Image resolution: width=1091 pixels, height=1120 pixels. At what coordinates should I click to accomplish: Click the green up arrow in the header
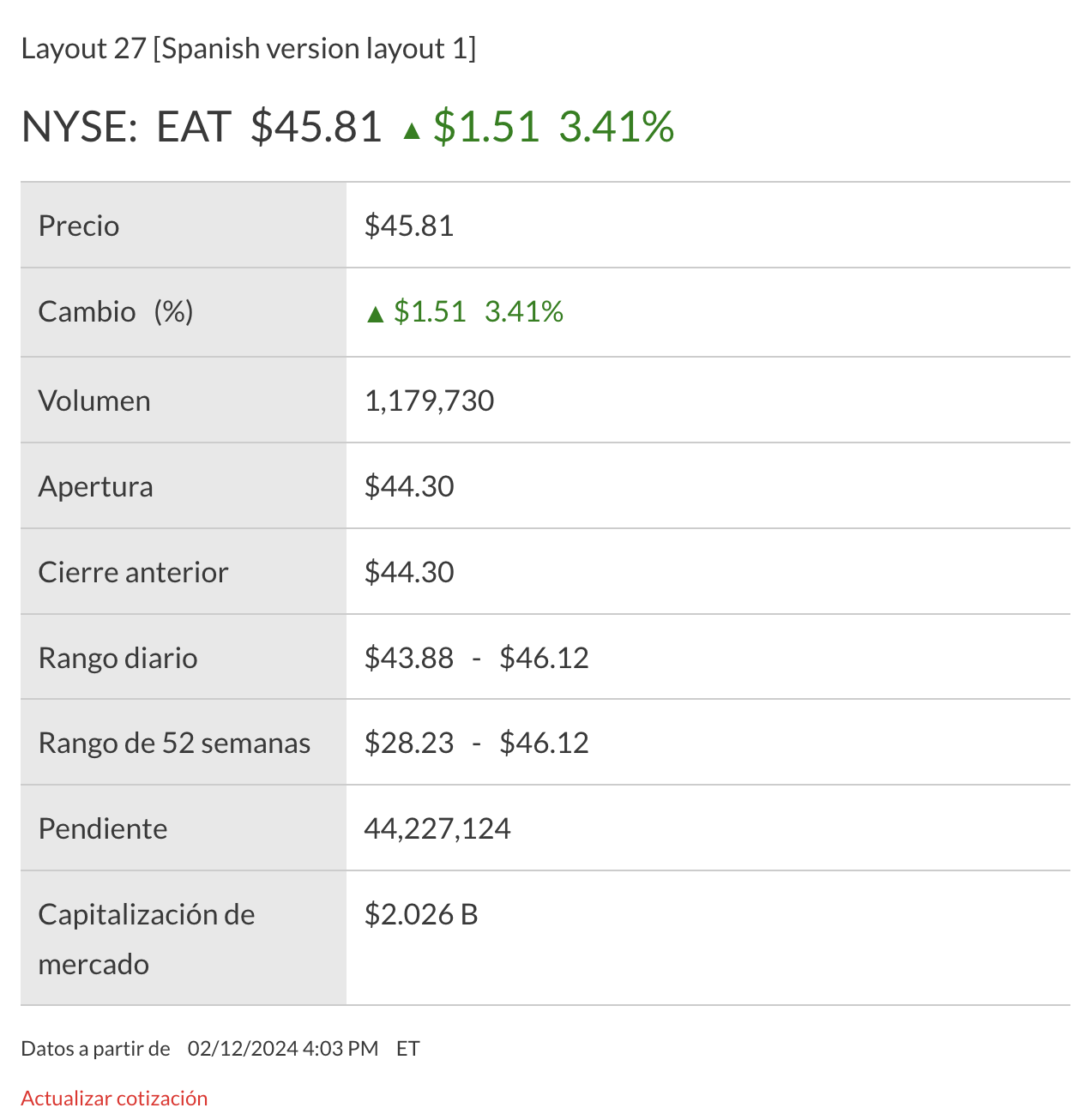pyautogui.click(x=412, y=130)
